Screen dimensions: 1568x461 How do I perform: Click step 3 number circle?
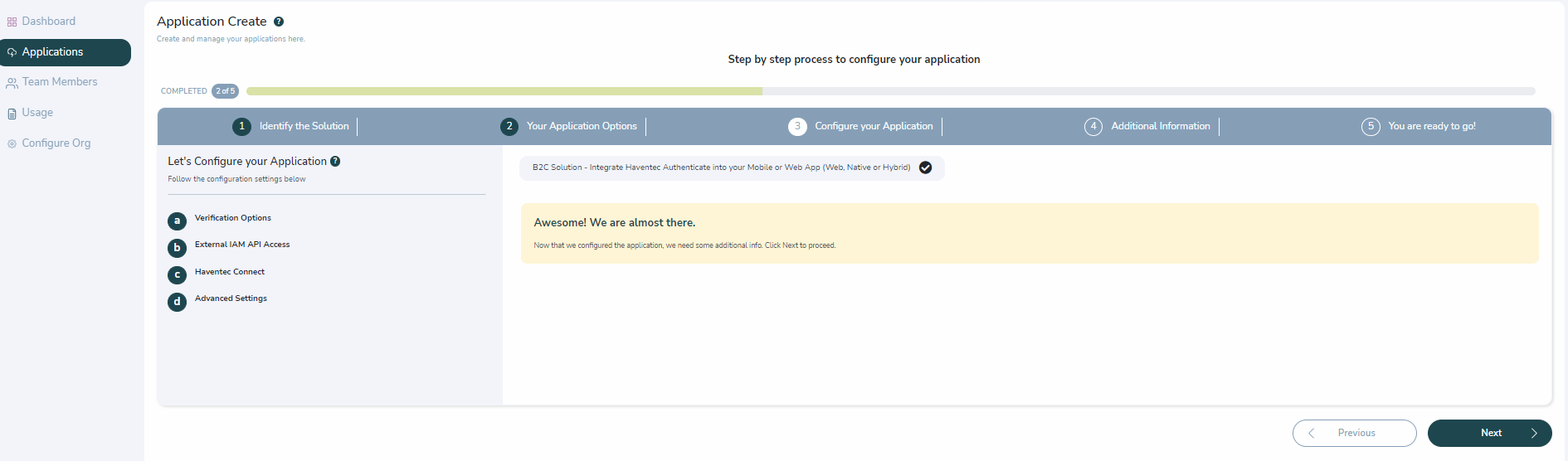[x=797, y=126]
